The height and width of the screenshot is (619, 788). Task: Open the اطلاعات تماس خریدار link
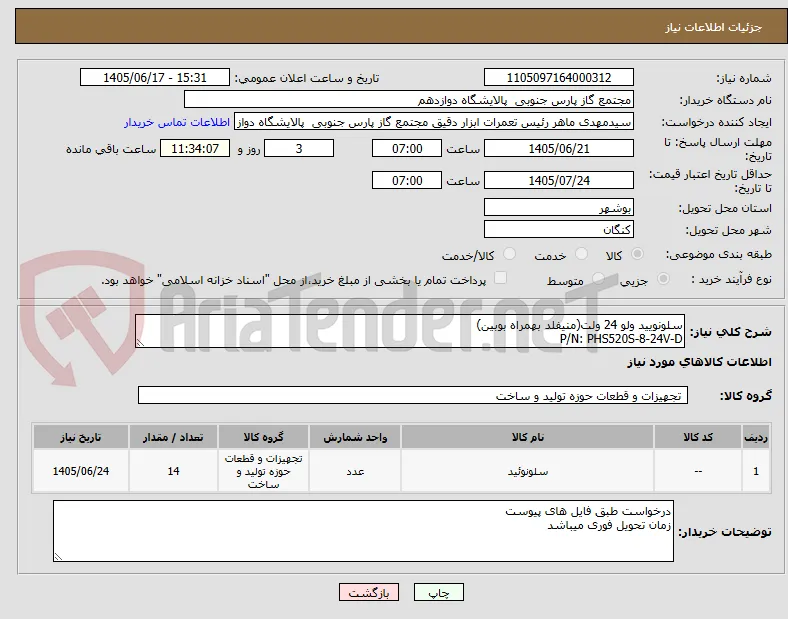(x=177, y=122)
